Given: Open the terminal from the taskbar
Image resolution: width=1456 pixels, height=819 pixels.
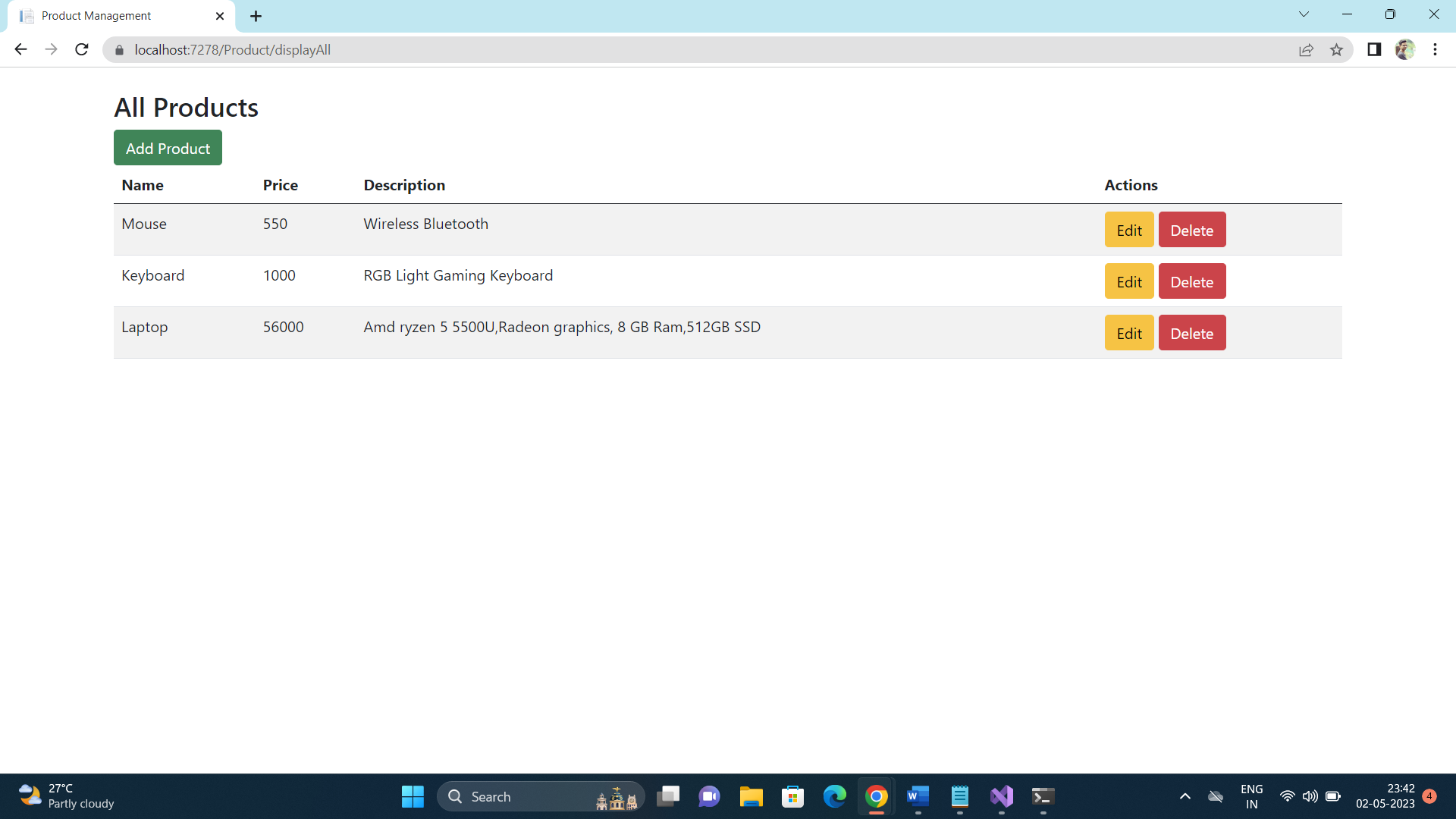Looking at the screenshot, I should [x=1043, y=796].
